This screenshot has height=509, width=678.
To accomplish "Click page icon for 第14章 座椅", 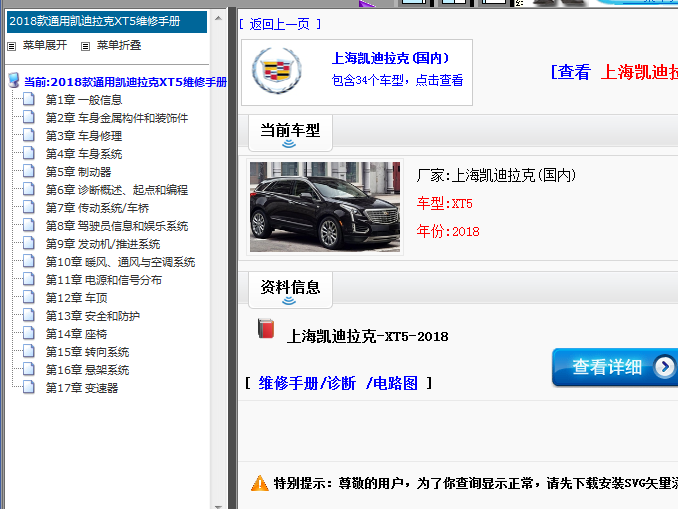I will (29, 334).
